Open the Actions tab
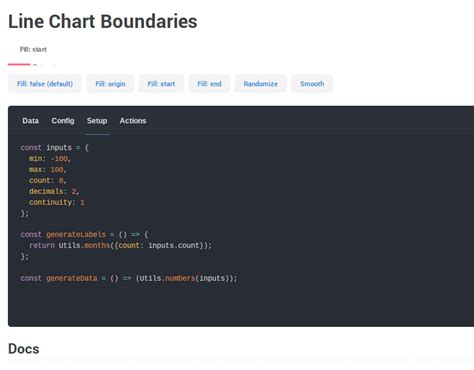The height and width of the screenshot is (370, 474). pyautogui.click(x=133, y=121)
